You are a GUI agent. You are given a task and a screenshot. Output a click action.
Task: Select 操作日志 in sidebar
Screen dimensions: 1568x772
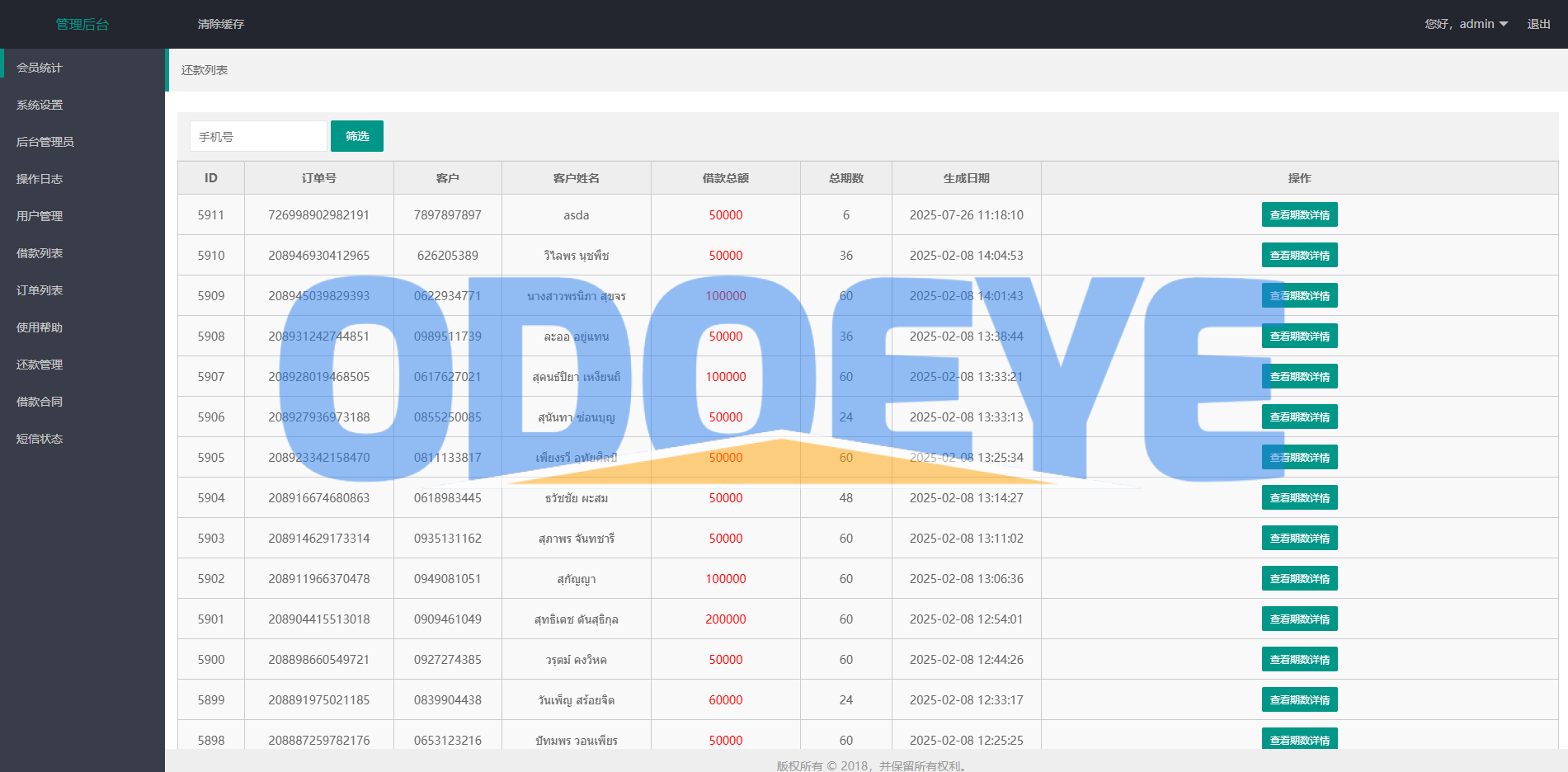40,179
